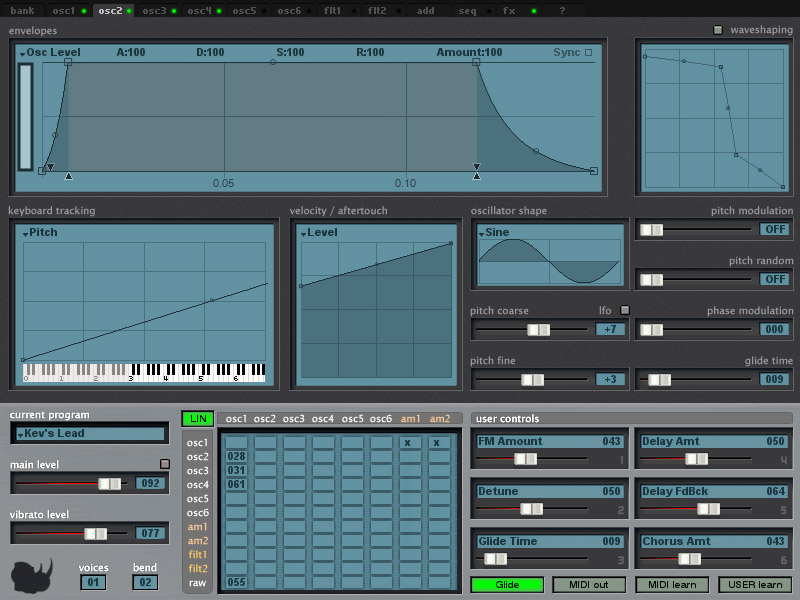Click the x cell under am1 column
The image size is (800, 600).
[408, 442]
